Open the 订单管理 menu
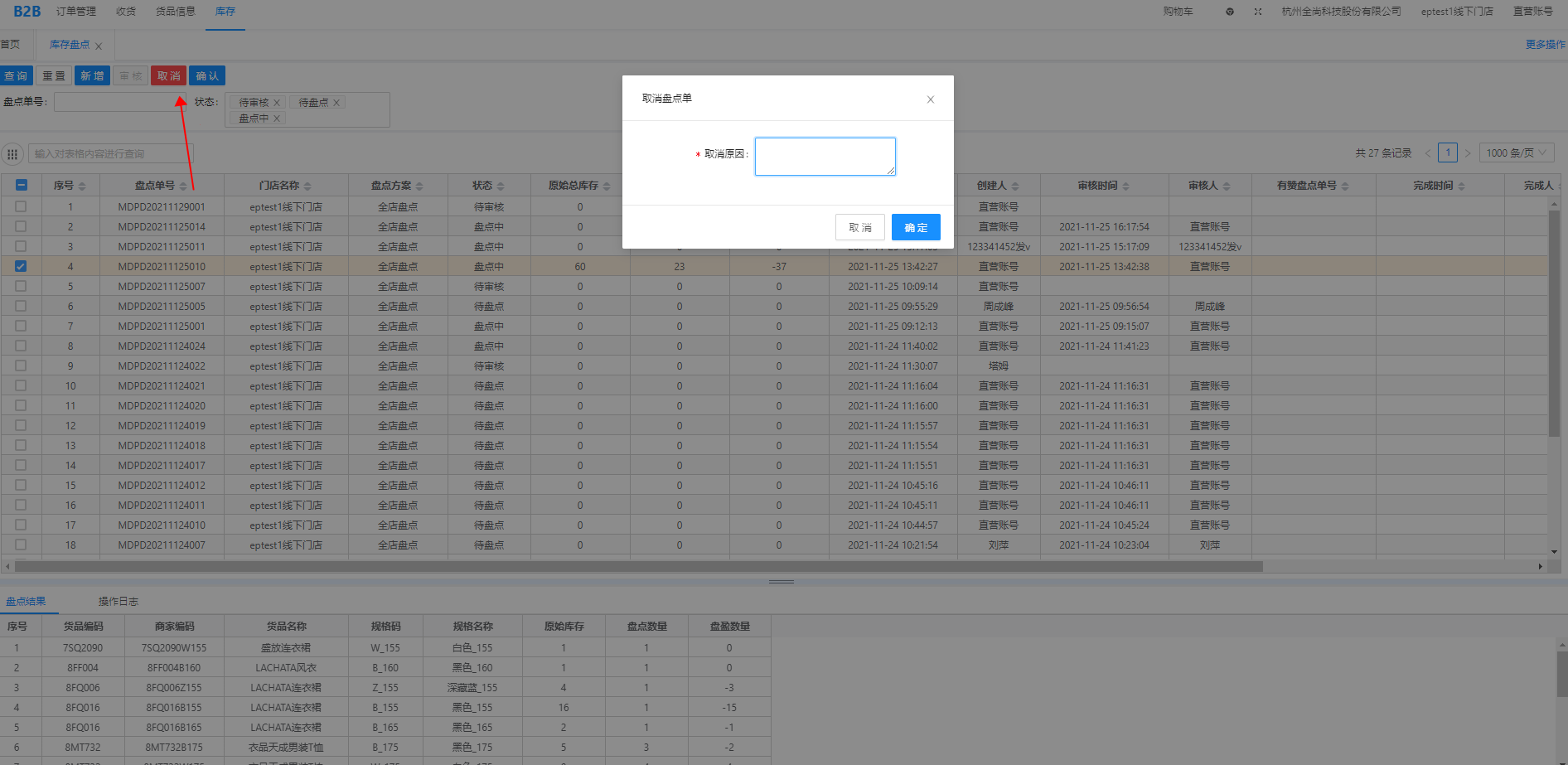 pos(76,12)
